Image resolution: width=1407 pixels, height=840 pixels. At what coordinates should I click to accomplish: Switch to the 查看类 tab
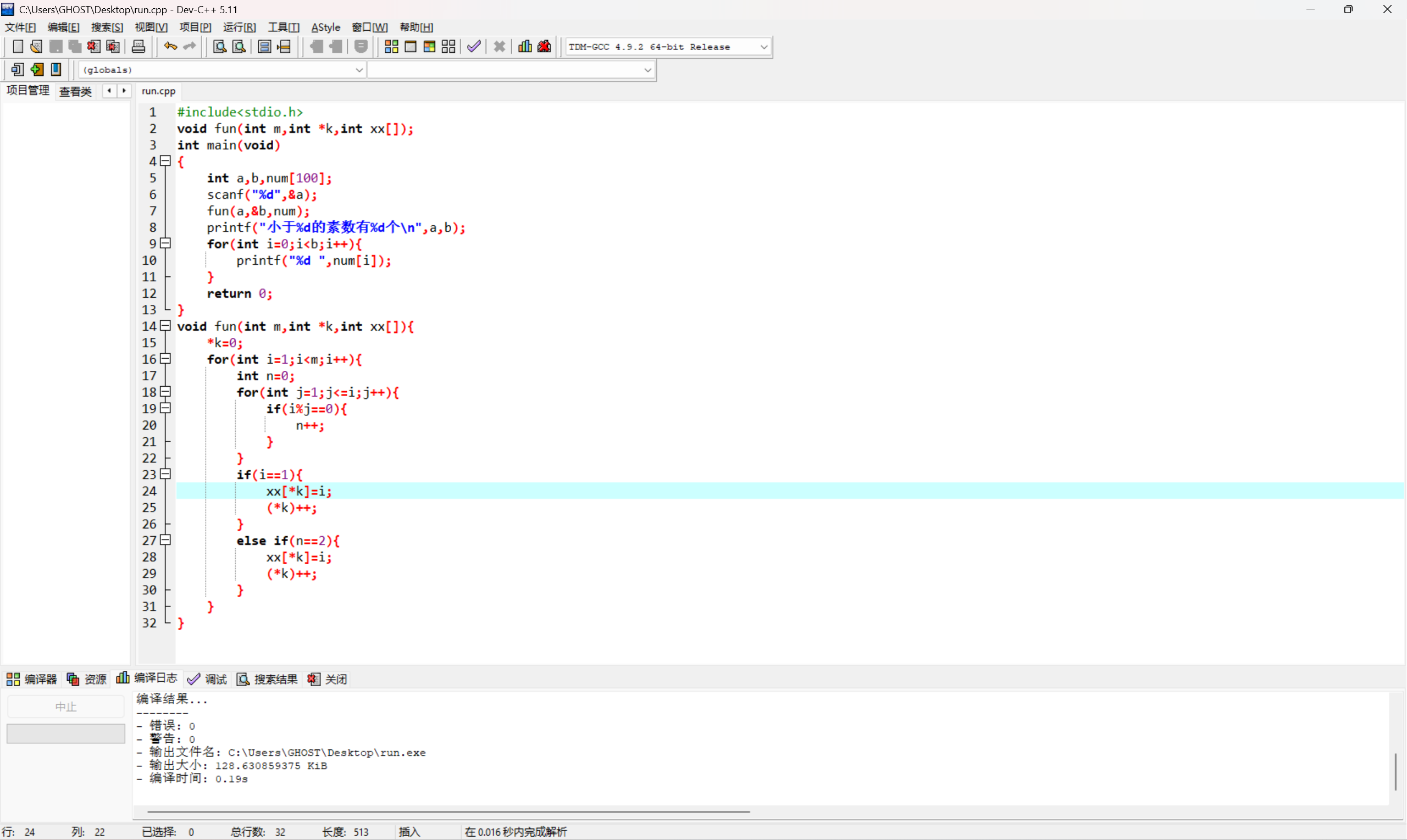(x=75, y=91)
